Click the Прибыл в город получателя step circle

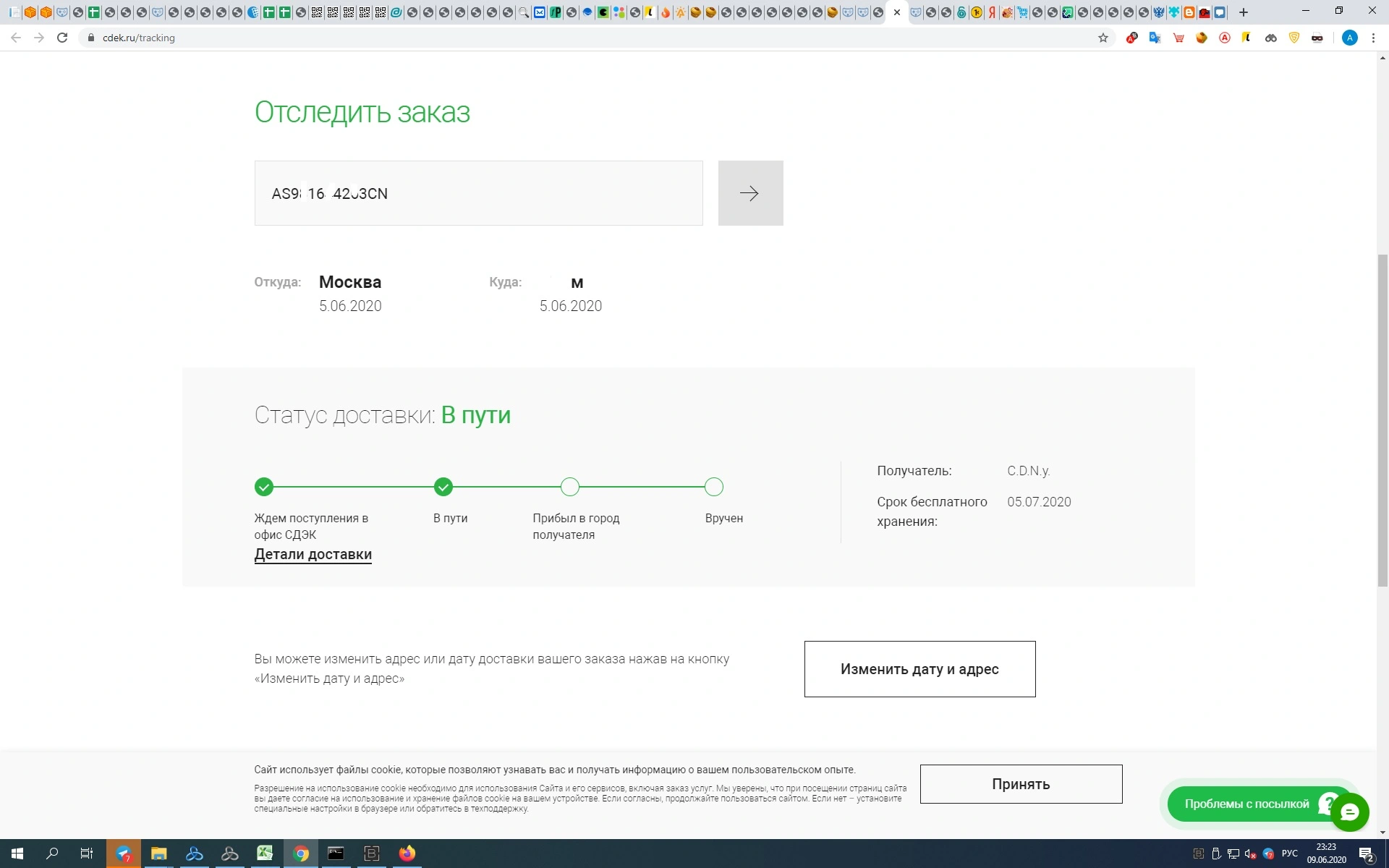coord(570,487)
